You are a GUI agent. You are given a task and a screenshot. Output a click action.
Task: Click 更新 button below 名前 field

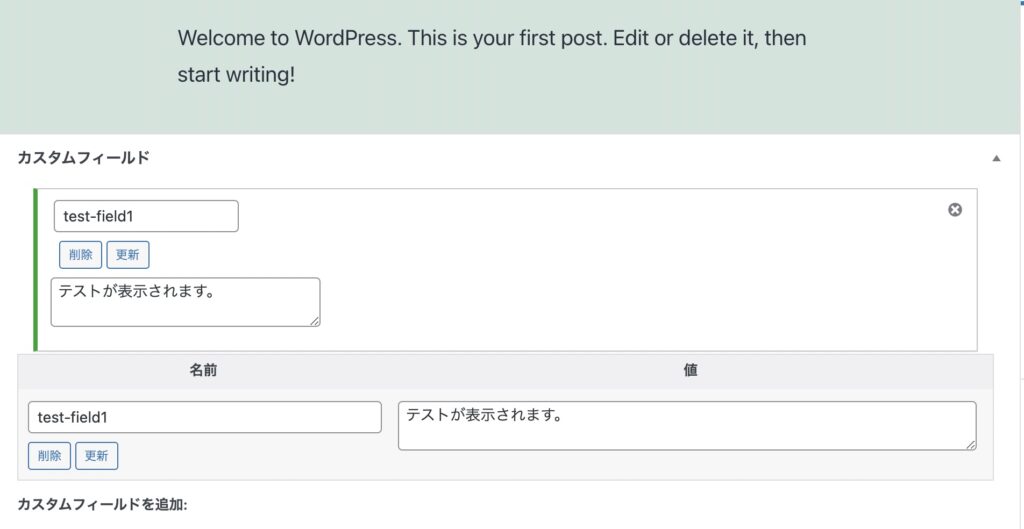(x=97, y=456)
